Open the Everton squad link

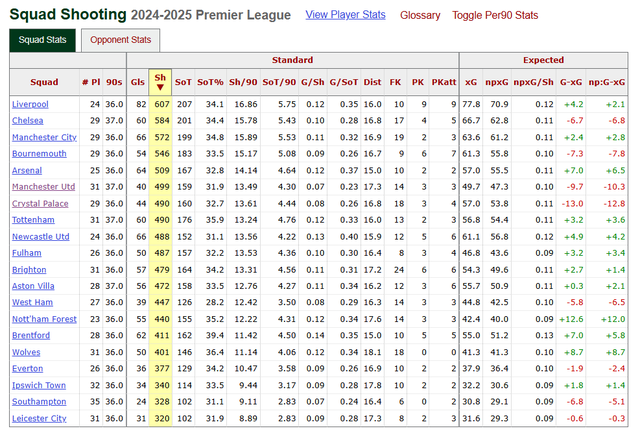27,369
